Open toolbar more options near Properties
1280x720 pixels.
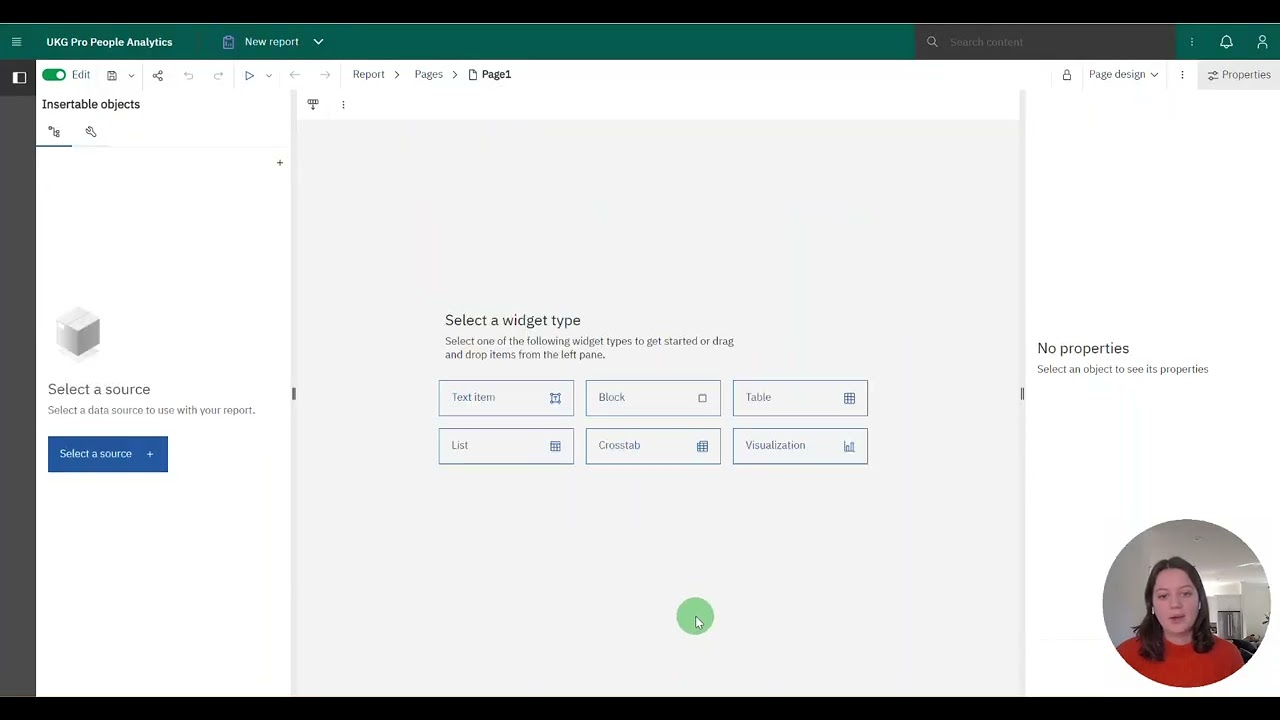tap(1182, 75)
